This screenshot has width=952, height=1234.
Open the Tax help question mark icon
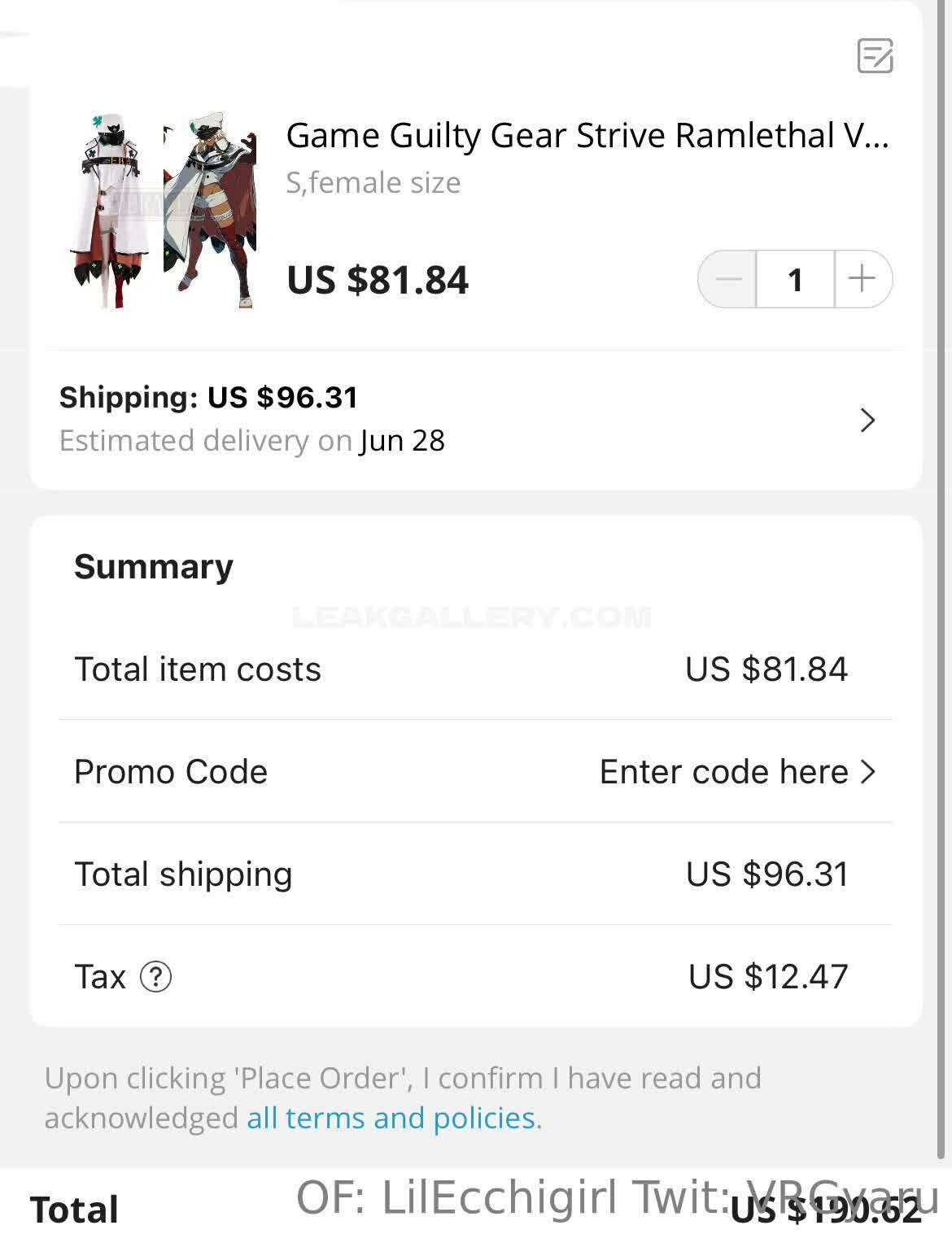click(x=155, y=976)
